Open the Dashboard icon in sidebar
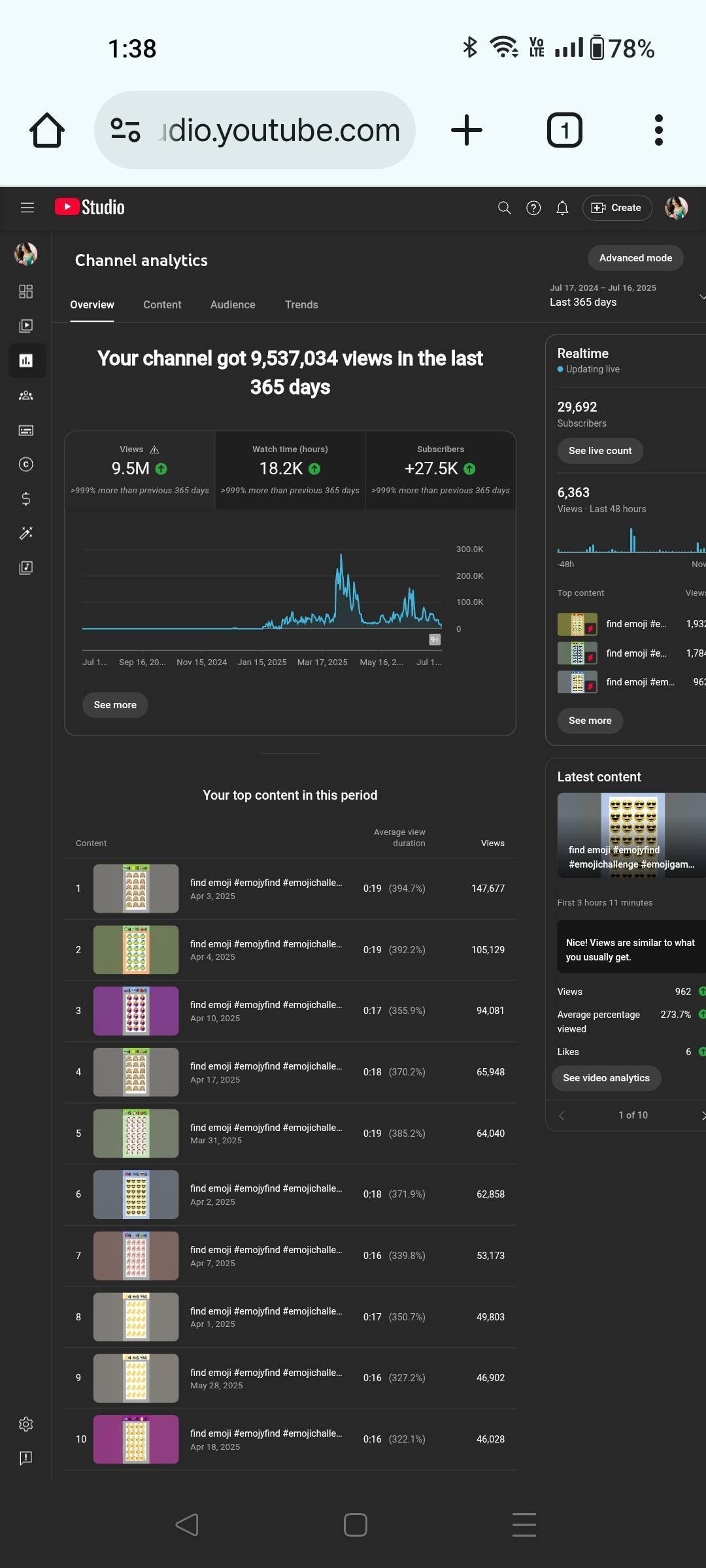The image size is (706, 1568). (x=26, y=291)
